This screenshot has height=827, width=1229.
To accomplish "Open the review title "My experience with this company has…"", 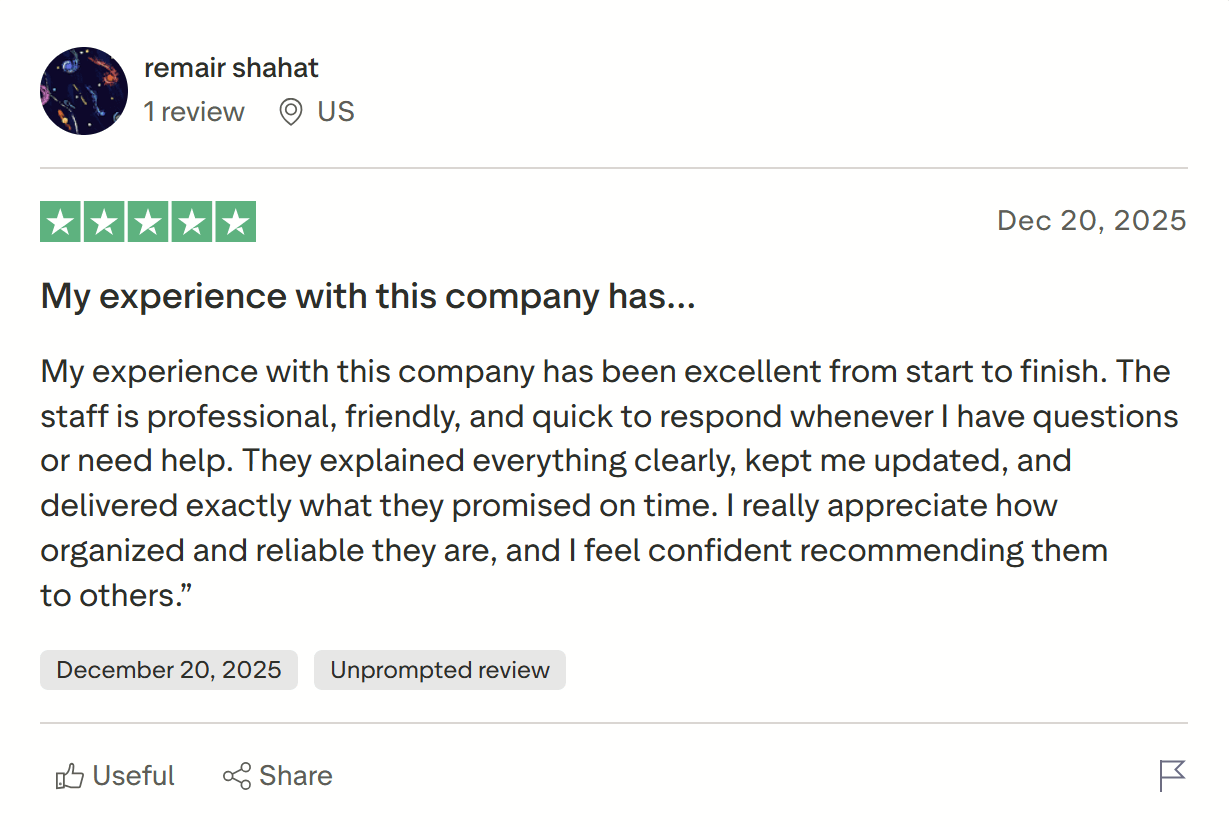I will tap(367, 296).
